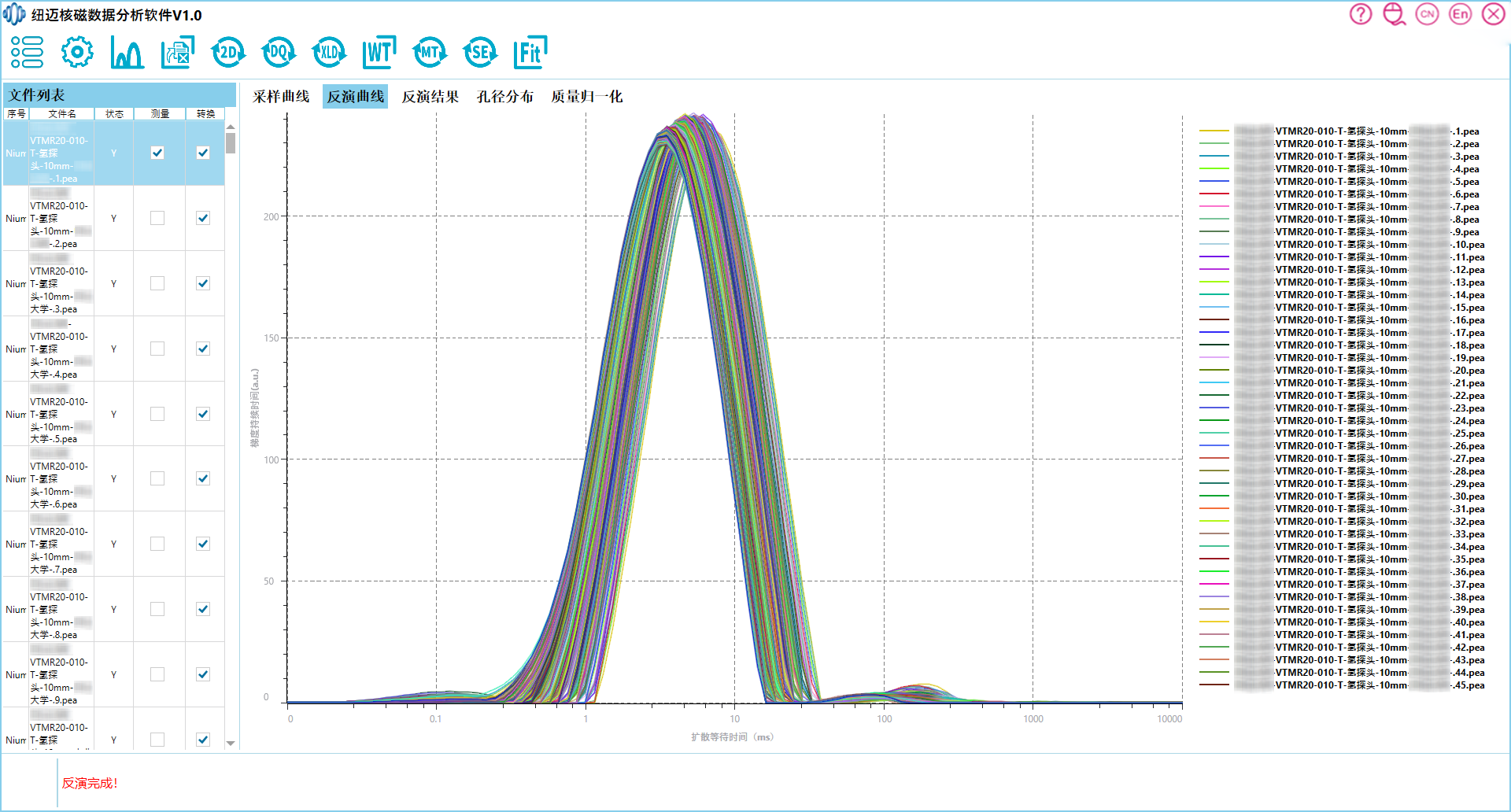Open the 孔径分布 tab
Viewport: 1511px width, 812px height.
tap(505, 97)
